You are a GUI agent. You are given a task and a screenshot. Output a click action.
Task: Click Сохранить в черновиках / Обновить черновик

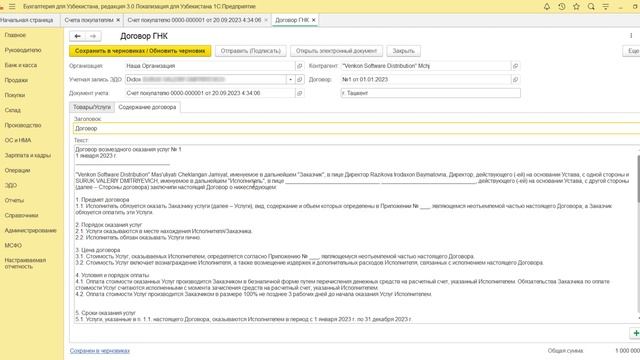tap(140, 51)
